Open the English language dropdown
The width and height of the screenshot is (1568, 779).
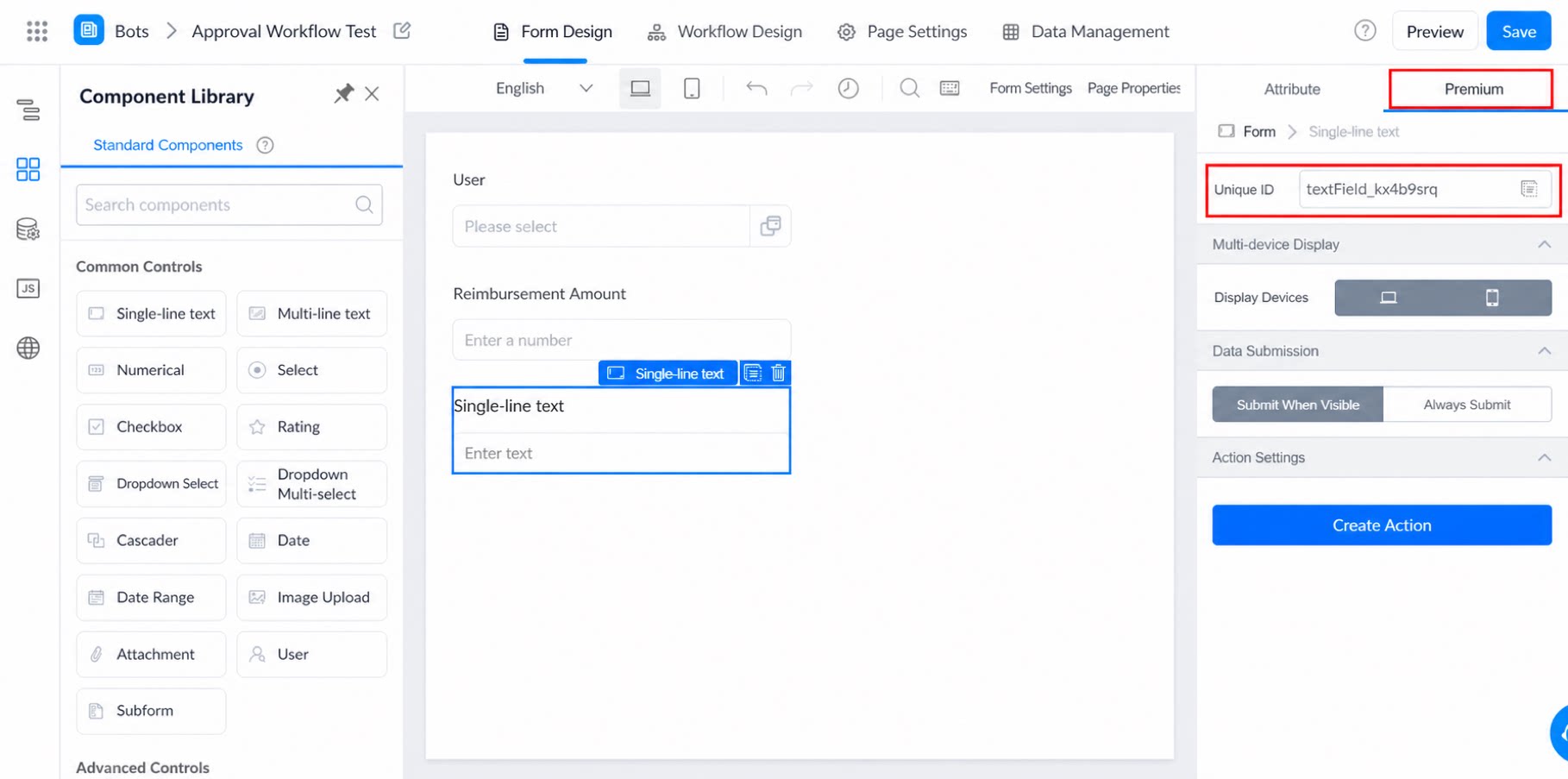tap(544, 88)
